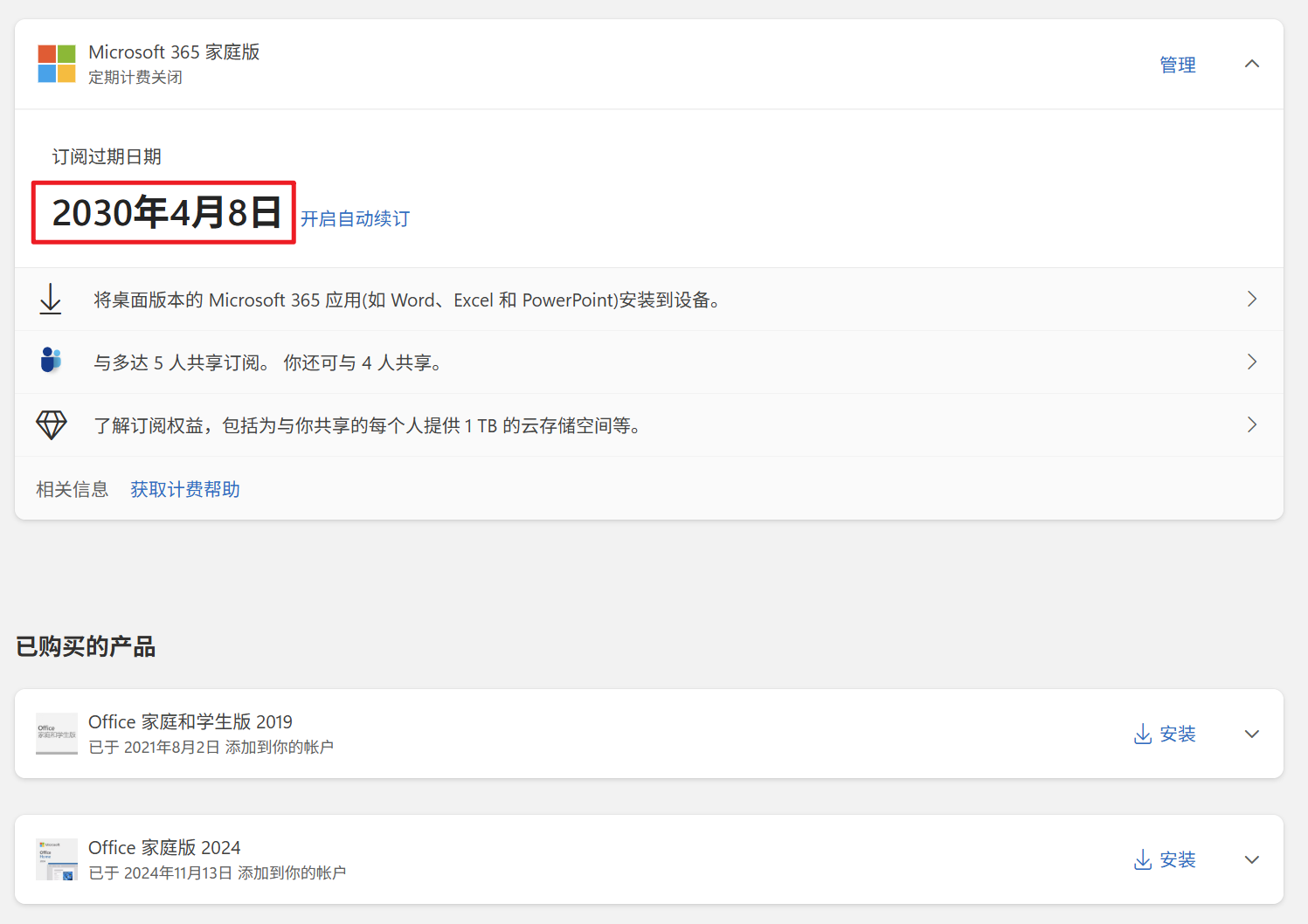Click 开启自动续订 link

(x=356, y=218)
